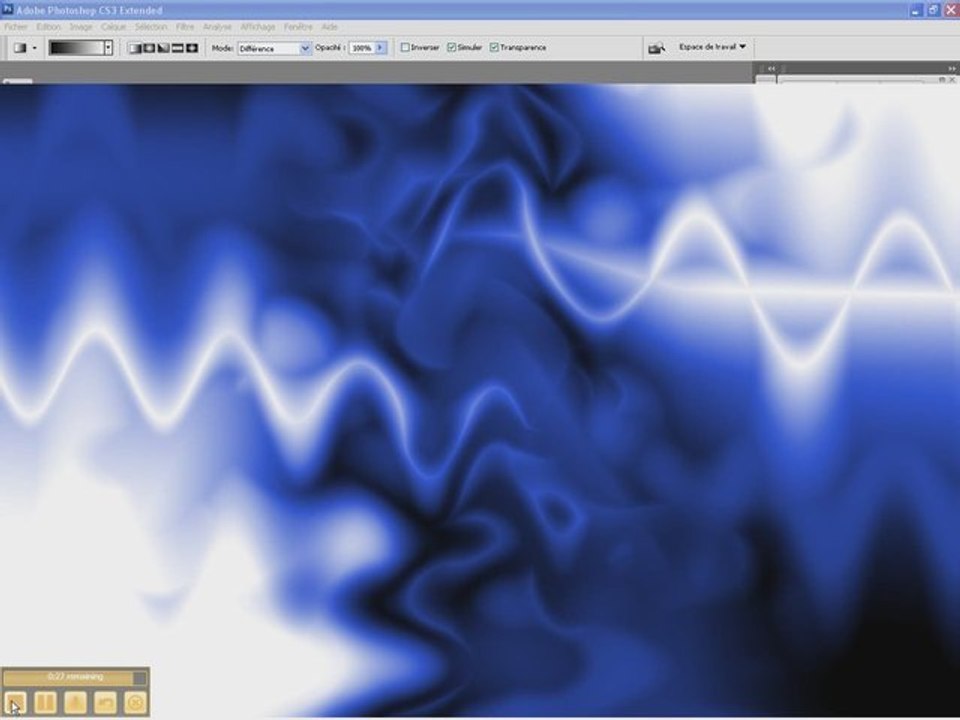Enable the Inverser checkbox

coord(405,47)
